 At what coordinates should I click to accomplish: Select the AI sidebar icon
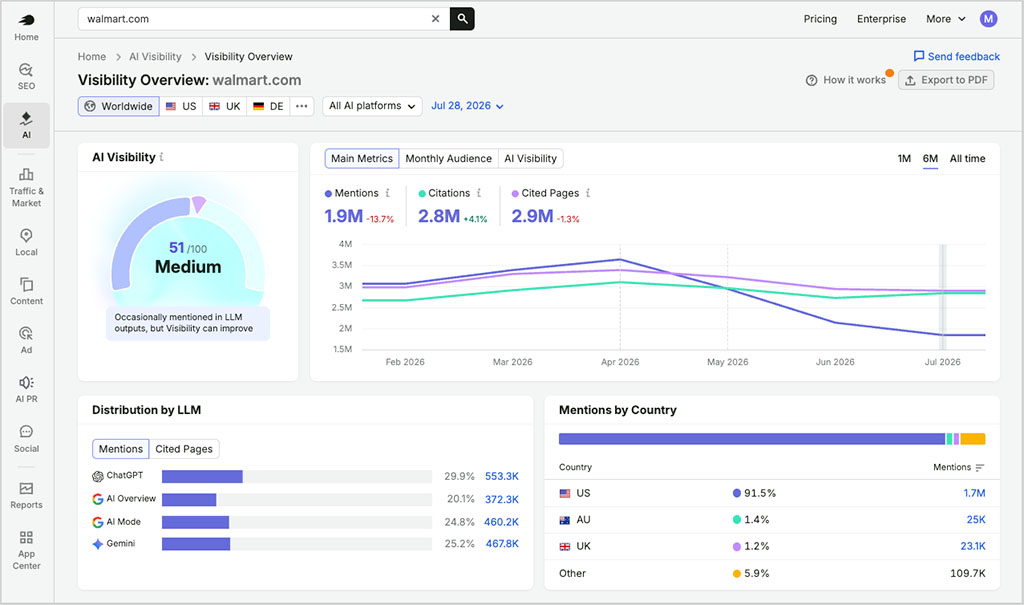point(26,125)
